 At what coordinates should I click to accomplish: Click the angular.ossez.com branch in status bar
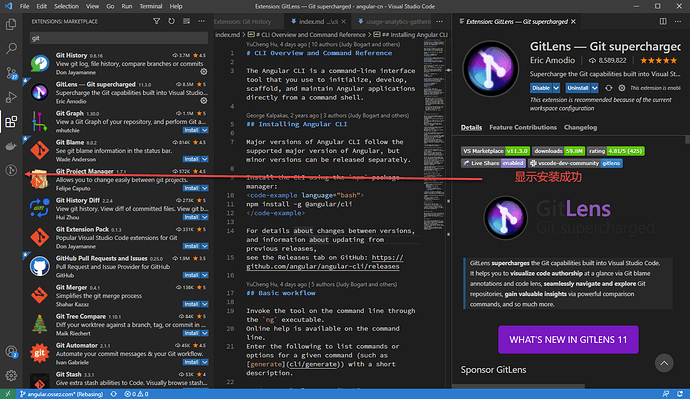pos(61,394)
